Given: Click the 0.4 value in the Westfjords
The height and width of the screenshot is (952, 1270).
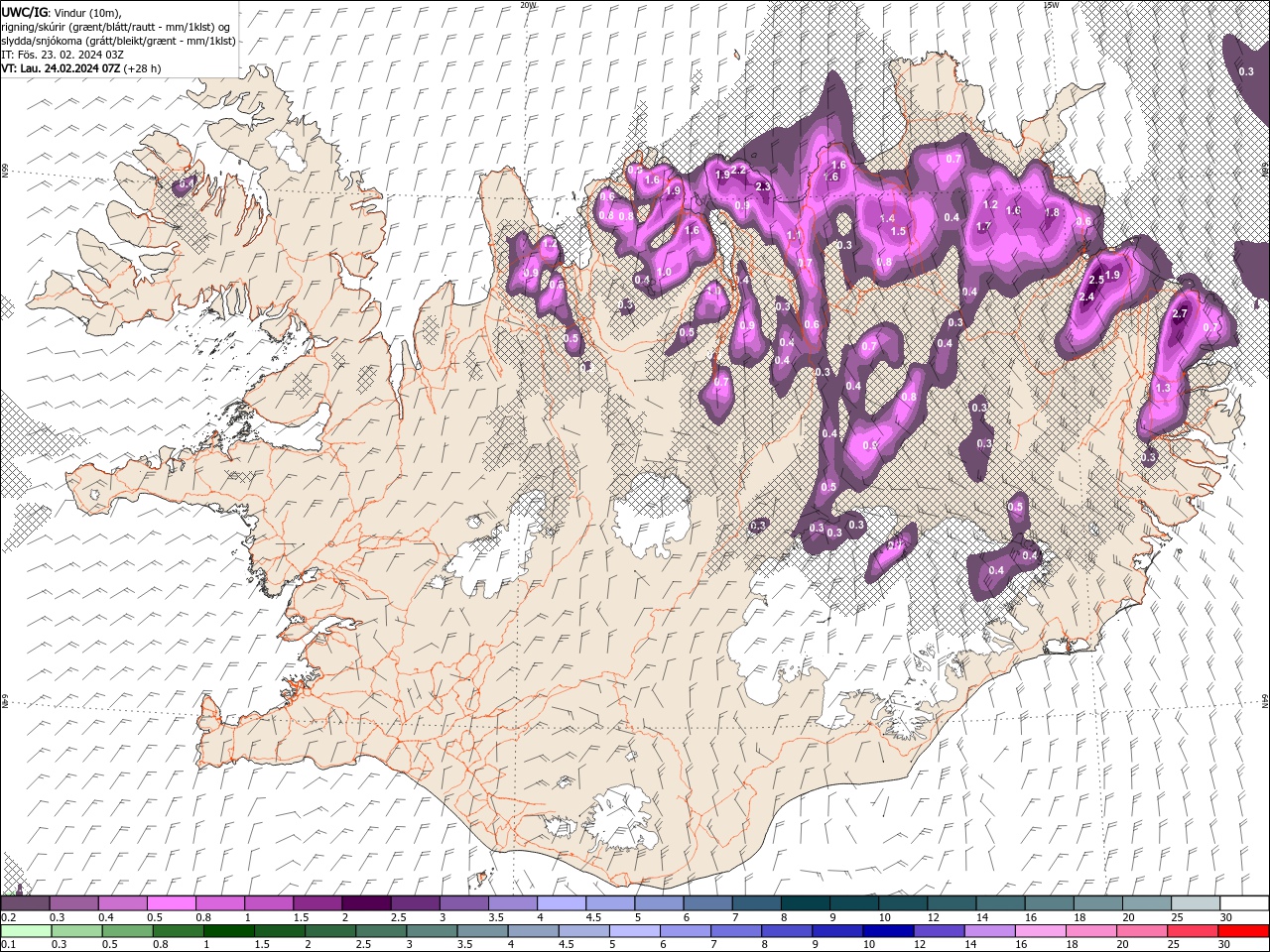Looking at the screenshot, I should coord(186,182).
